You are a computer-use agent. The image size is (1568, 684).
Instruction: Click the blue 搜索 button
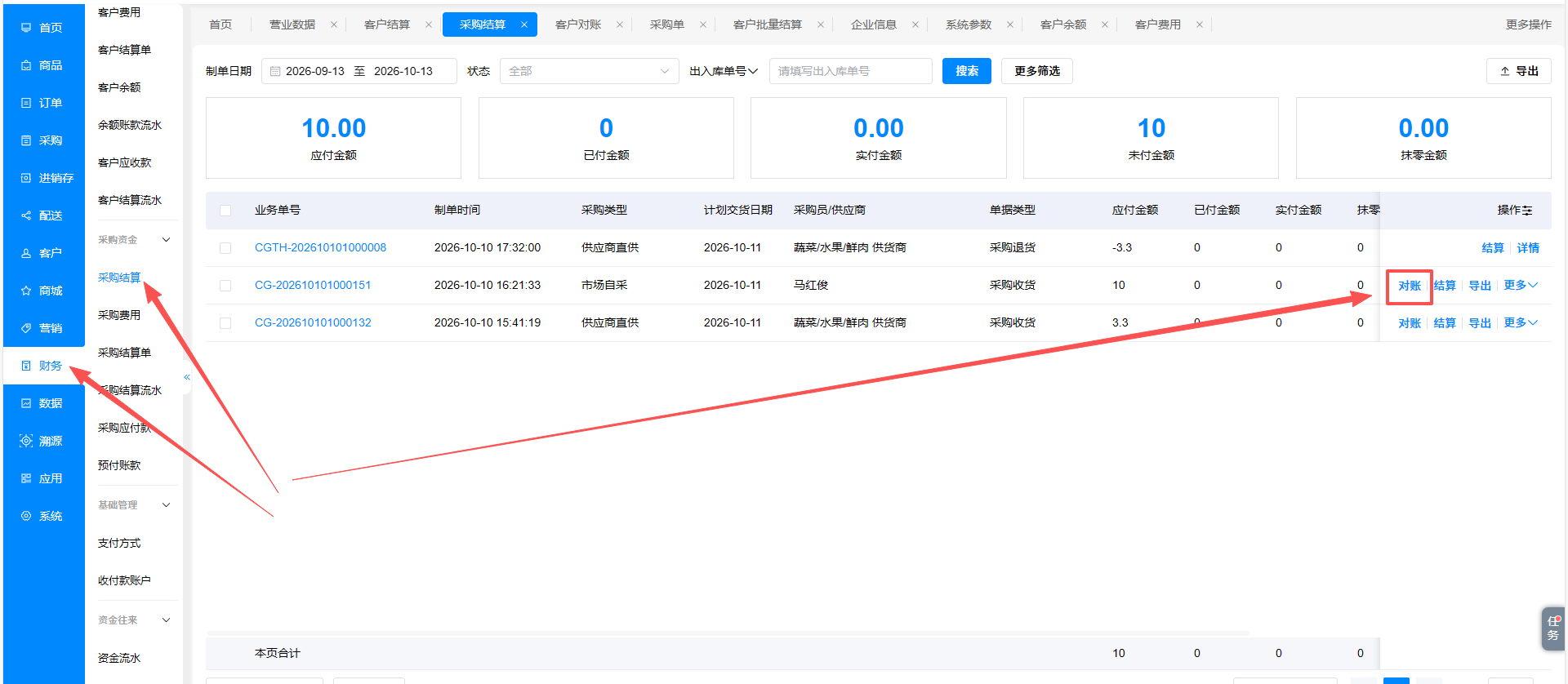[967, 71]
